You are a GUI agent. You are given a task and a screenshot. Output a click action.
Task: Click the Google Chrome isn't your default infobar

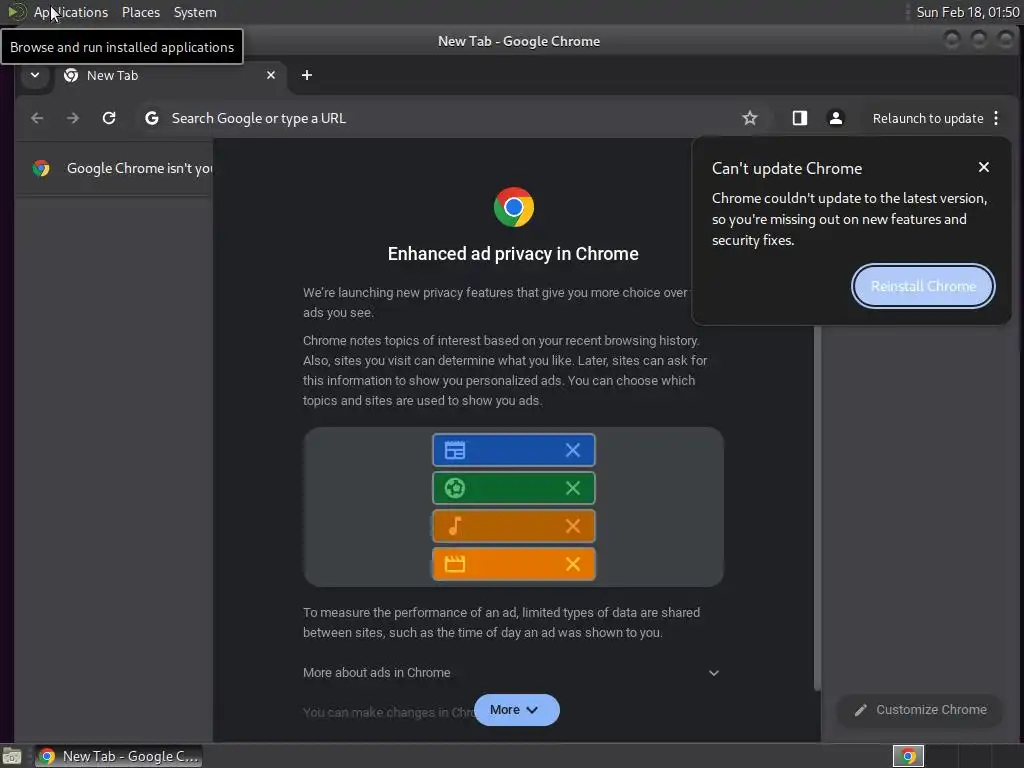[114, 168]
